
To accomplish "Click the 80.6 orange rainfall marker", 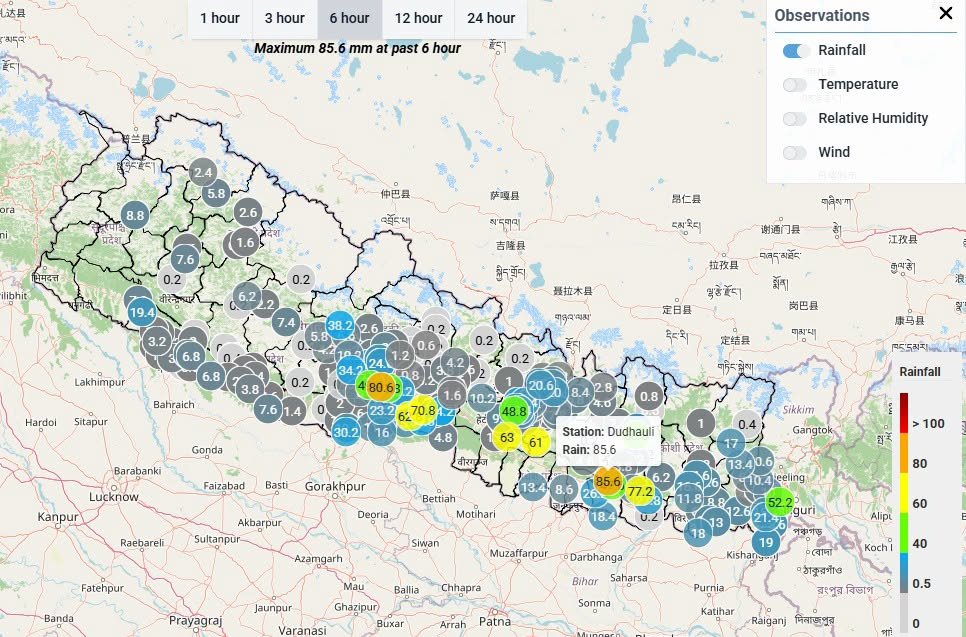I will coord(381,387).
